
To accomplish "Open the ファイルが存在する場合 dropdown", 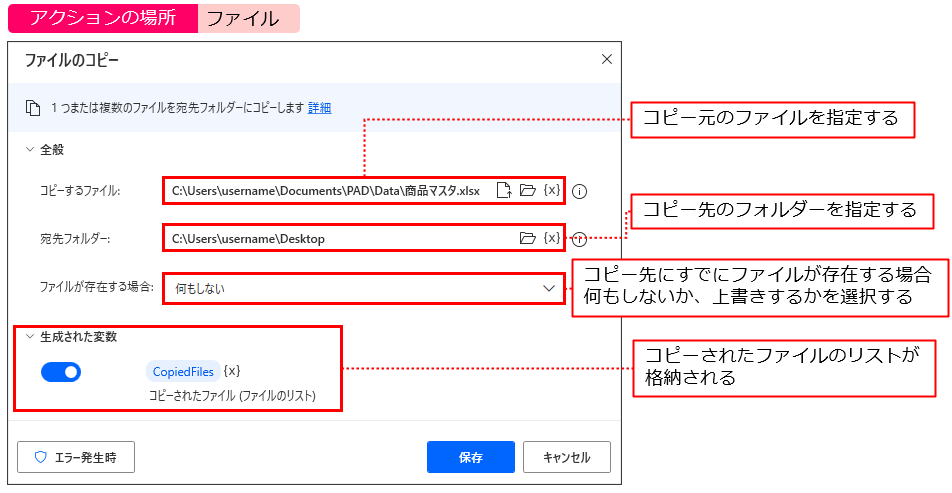I will pyautogui.click(x=364, y=288).
